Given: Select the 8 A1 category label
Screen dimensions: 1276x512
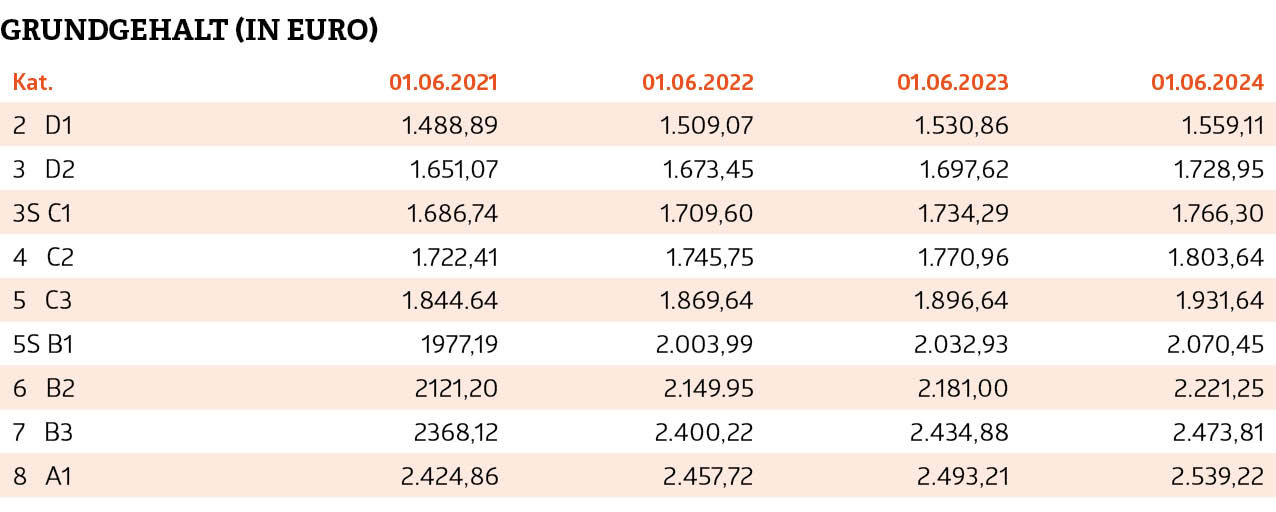Looking at the screenshot, I should click(42, 478).
